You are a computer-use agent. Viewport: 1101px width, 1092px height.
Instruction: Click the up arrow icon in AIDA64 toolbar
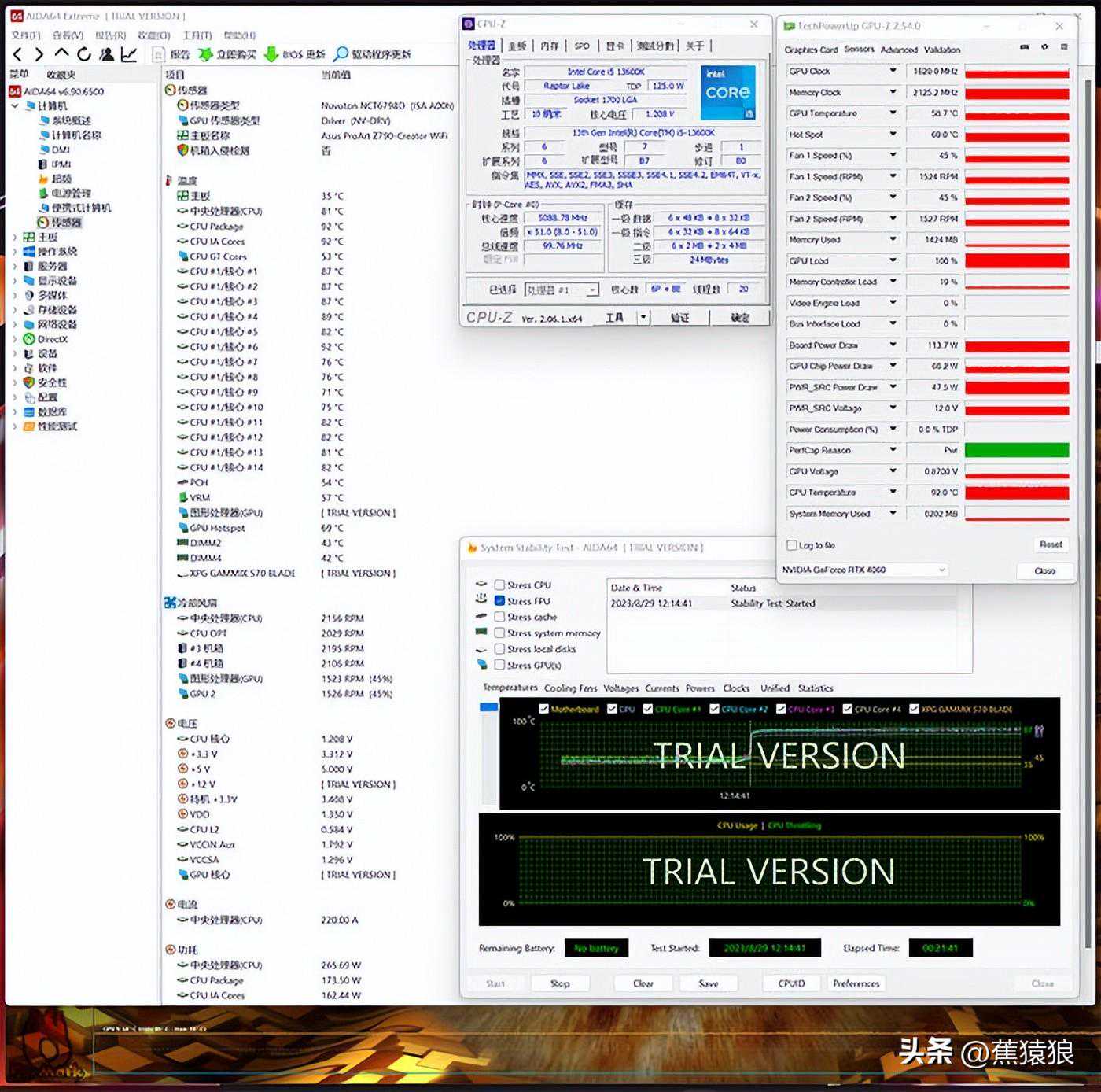coord(62,54)
